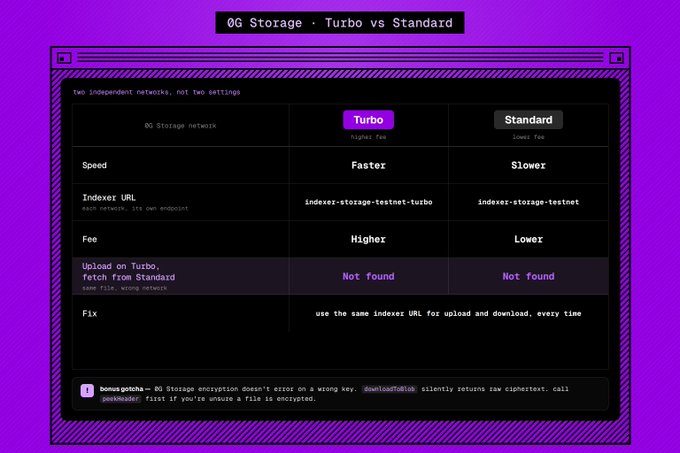Click the 'Lower' fee cell
680x453 pixels.
pos(528,239)
